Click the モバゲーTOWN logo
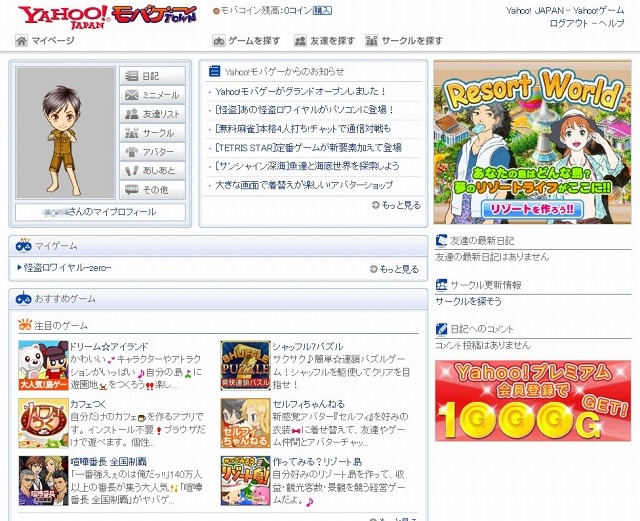Image resolution: width=640 pixels, height=521 pixels. (x=154, y=16)
